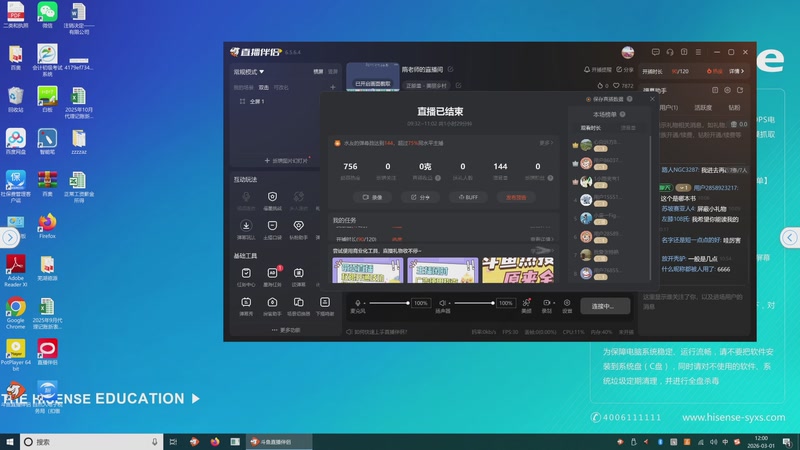
Task: Open the microphone device dropdown arrow
Action: pyautogui.click(x=364, y=303)
